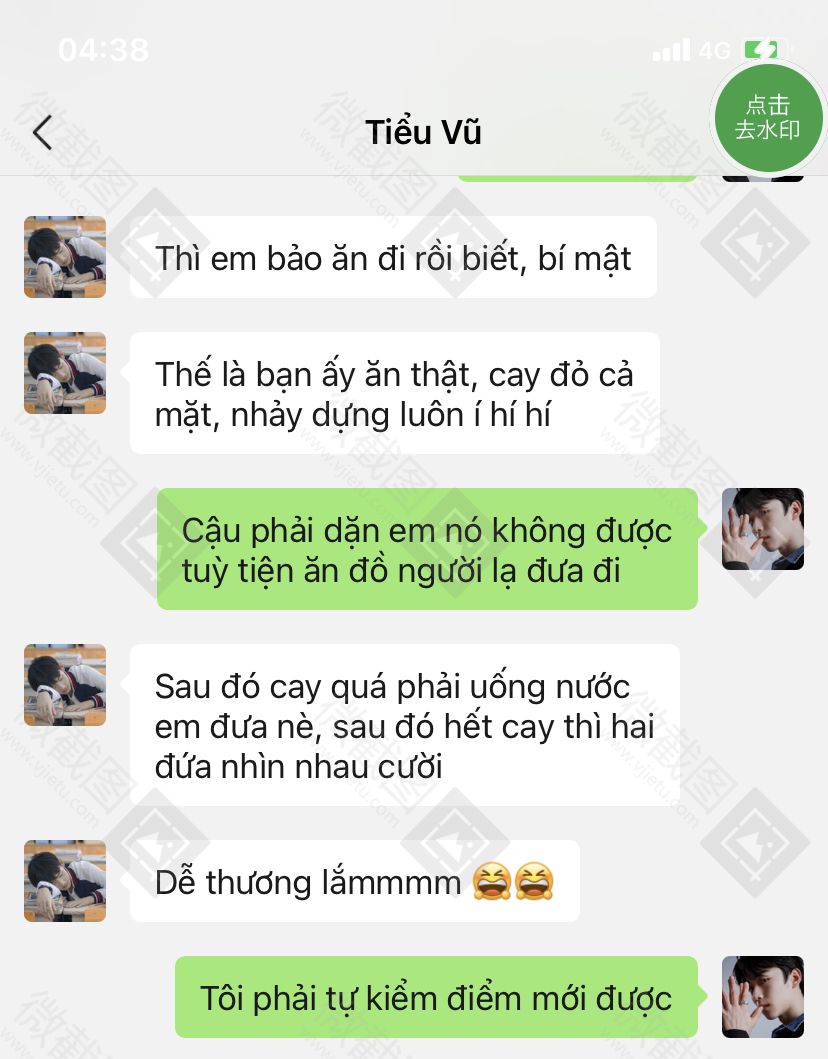
Task: Click the green remove watermark button
Action: [769, 118]
